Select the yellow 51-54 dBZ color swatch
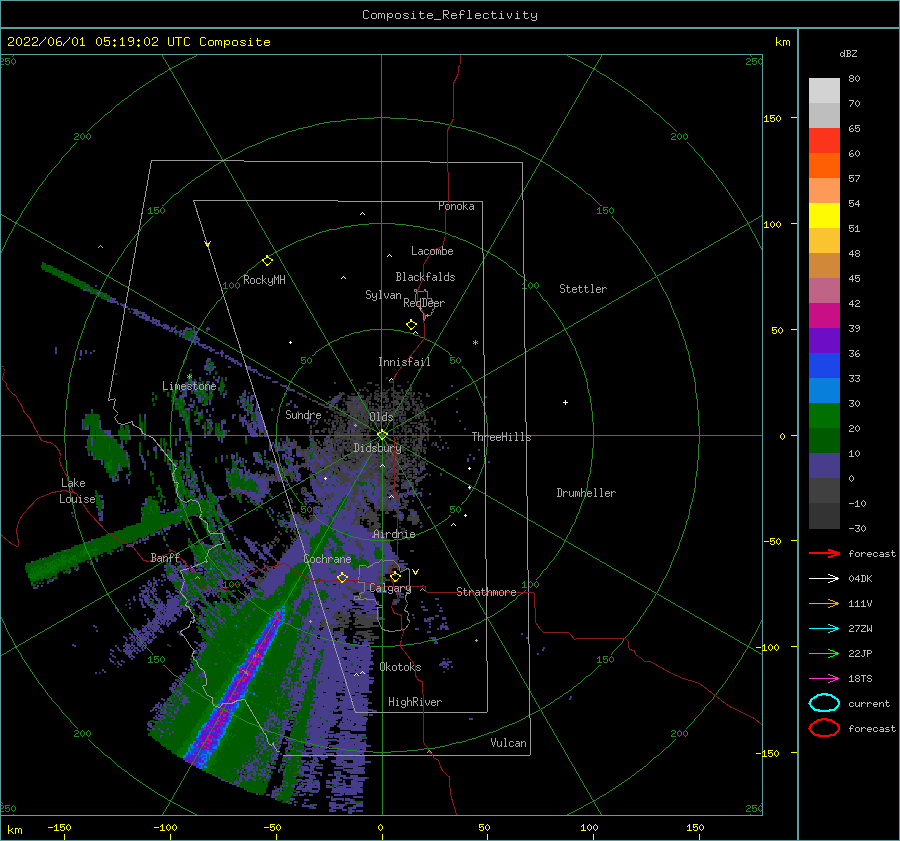 point(824,216)
